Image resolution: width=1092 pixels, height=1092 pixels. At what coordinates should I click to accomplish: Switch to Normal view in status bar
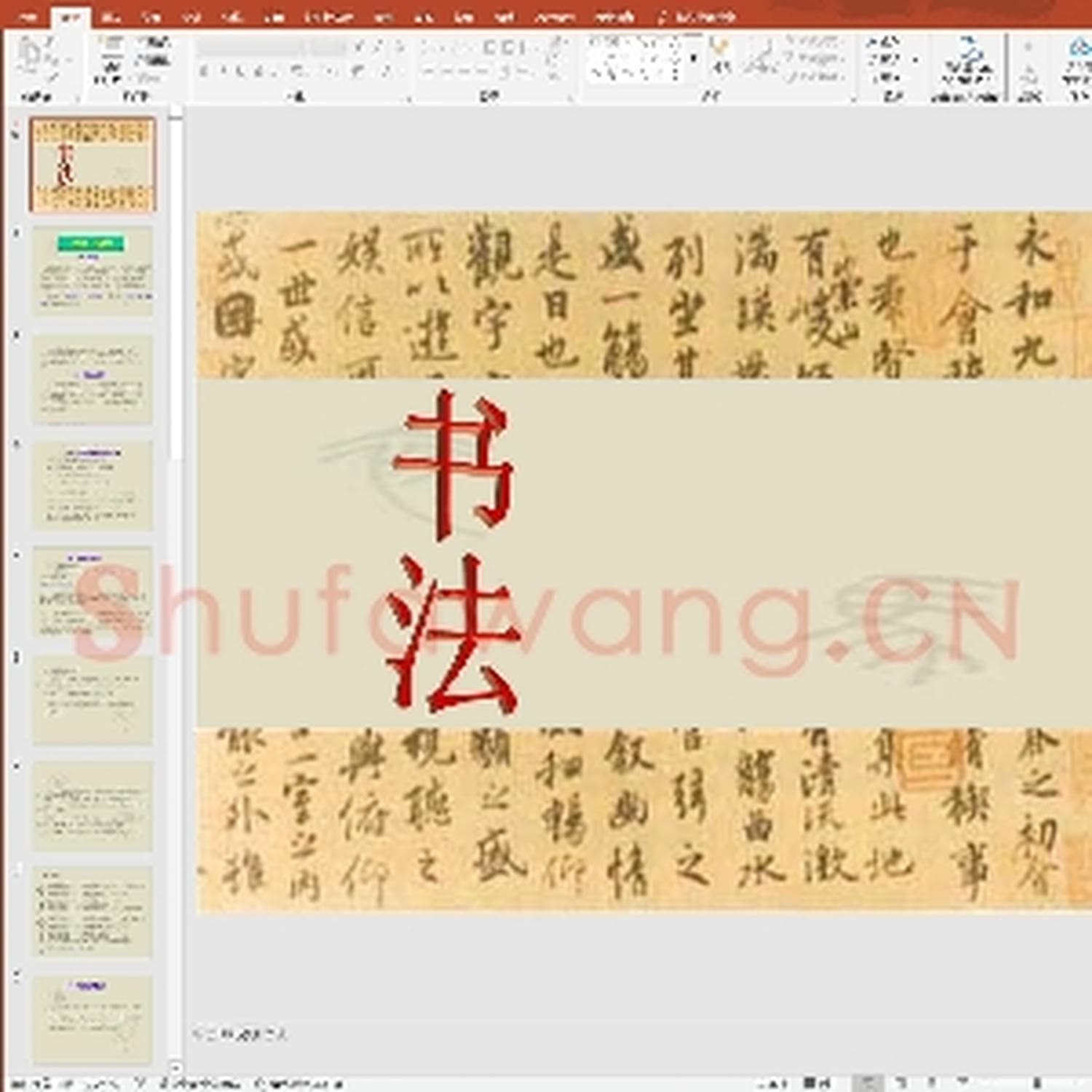[x=868, y=1083]
